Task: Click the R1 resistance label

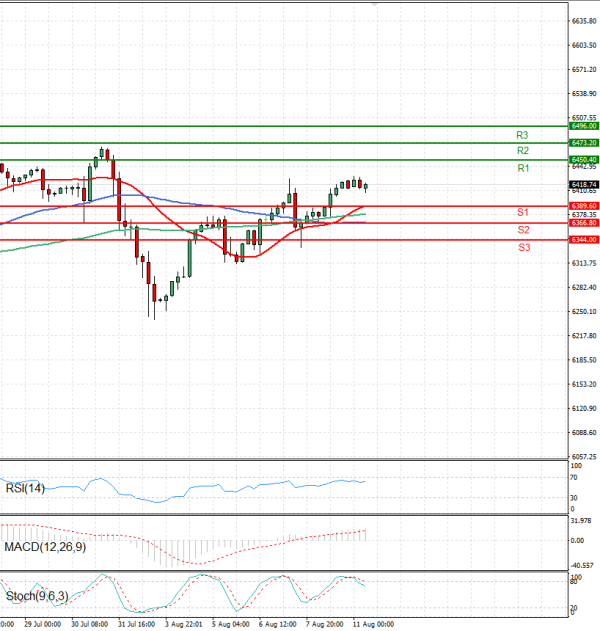Action: point(522,169)
